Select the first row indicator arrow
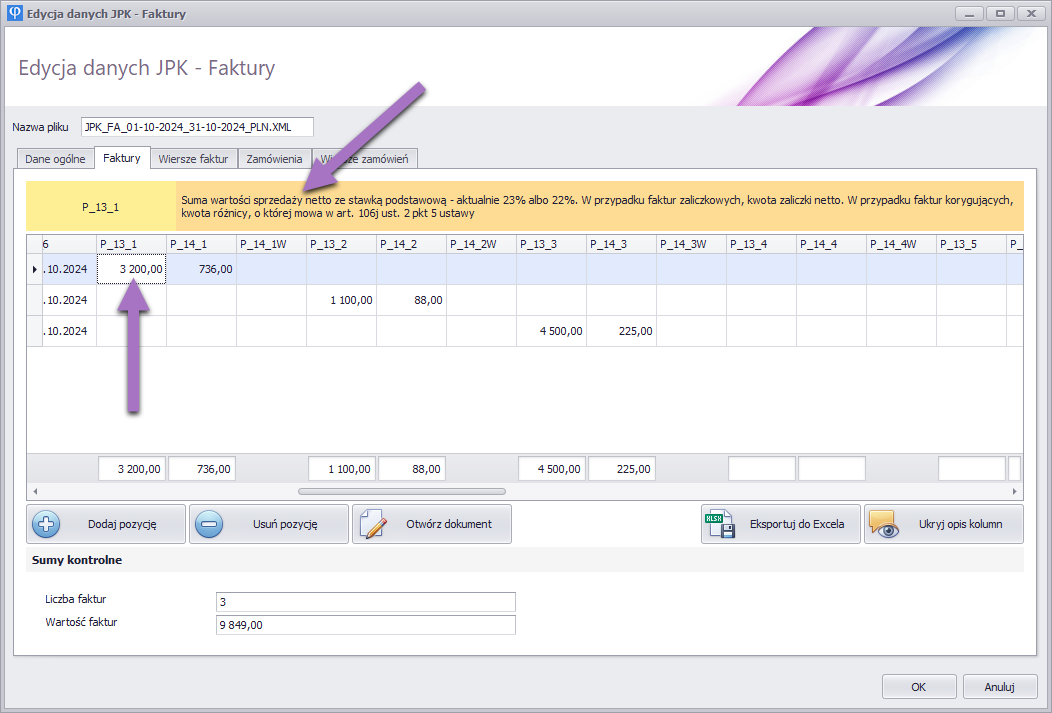1052x713 pixels. [x=34, y=270]
